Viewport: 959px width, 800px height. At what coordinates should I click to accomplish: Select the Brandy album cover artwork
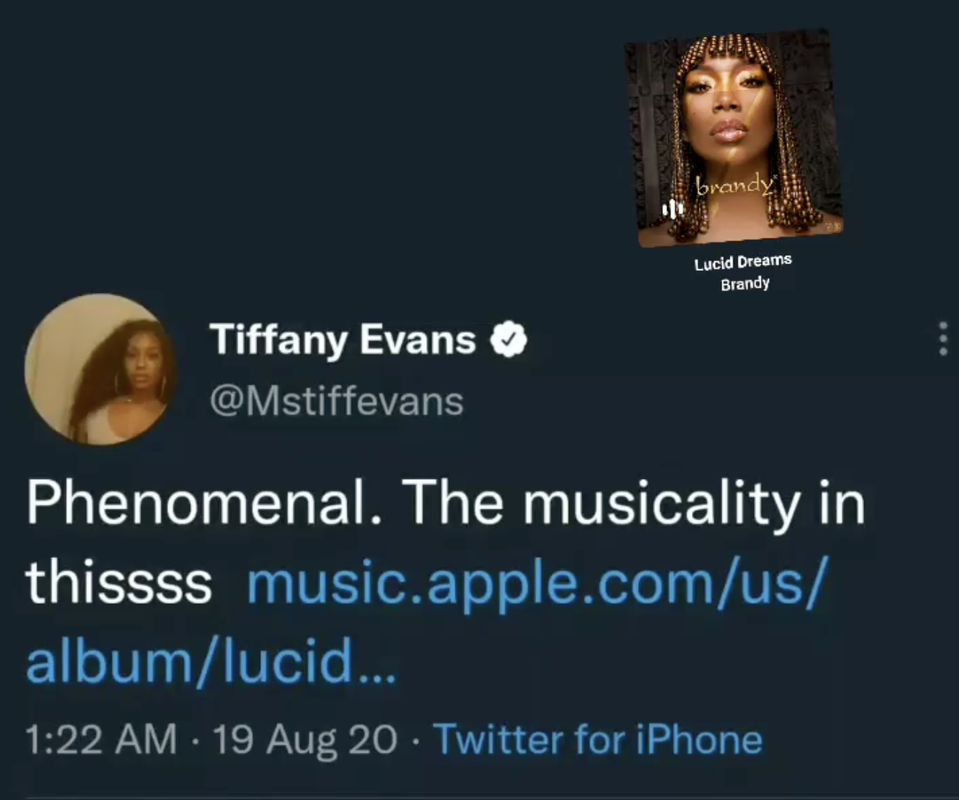733,138
